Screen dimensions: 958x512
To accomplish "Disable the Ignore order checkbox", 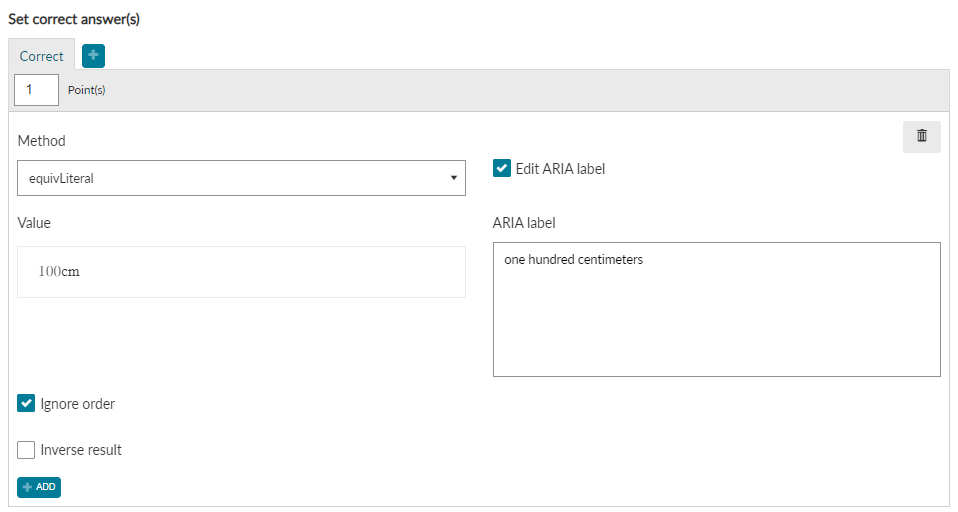I will [x=26, y=403].
